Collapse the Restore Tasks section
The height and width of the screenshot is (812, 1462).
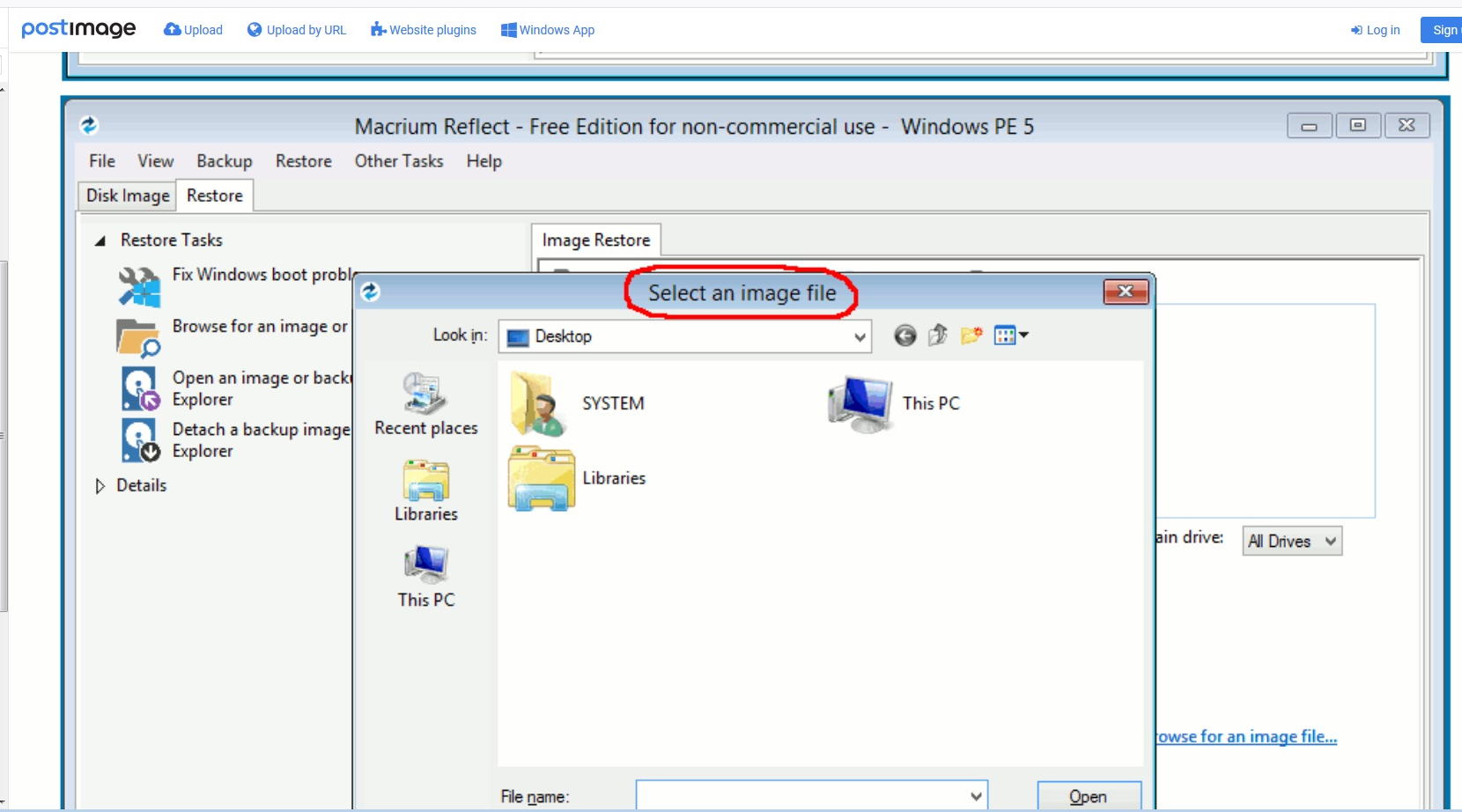pyautogui.click(x=100, y=240)
